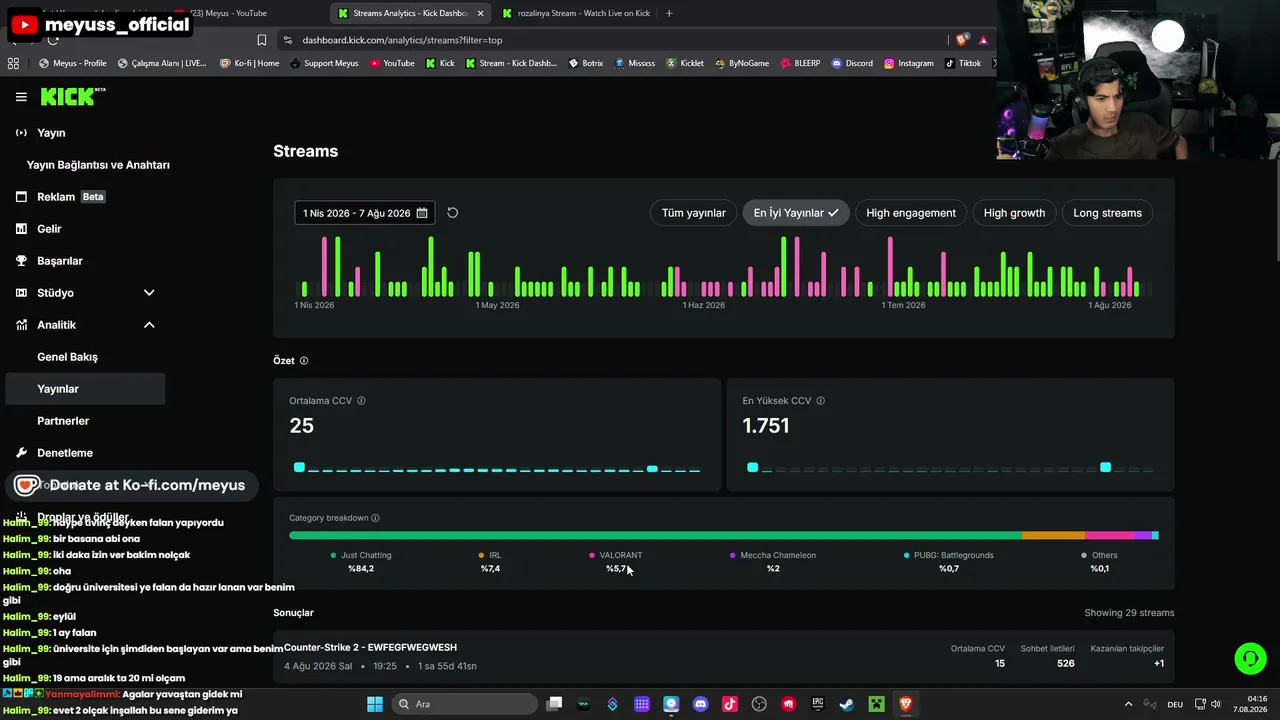Close the Streams Analytics browser tab
This screenshot has width=1280, height=720.
480,13
